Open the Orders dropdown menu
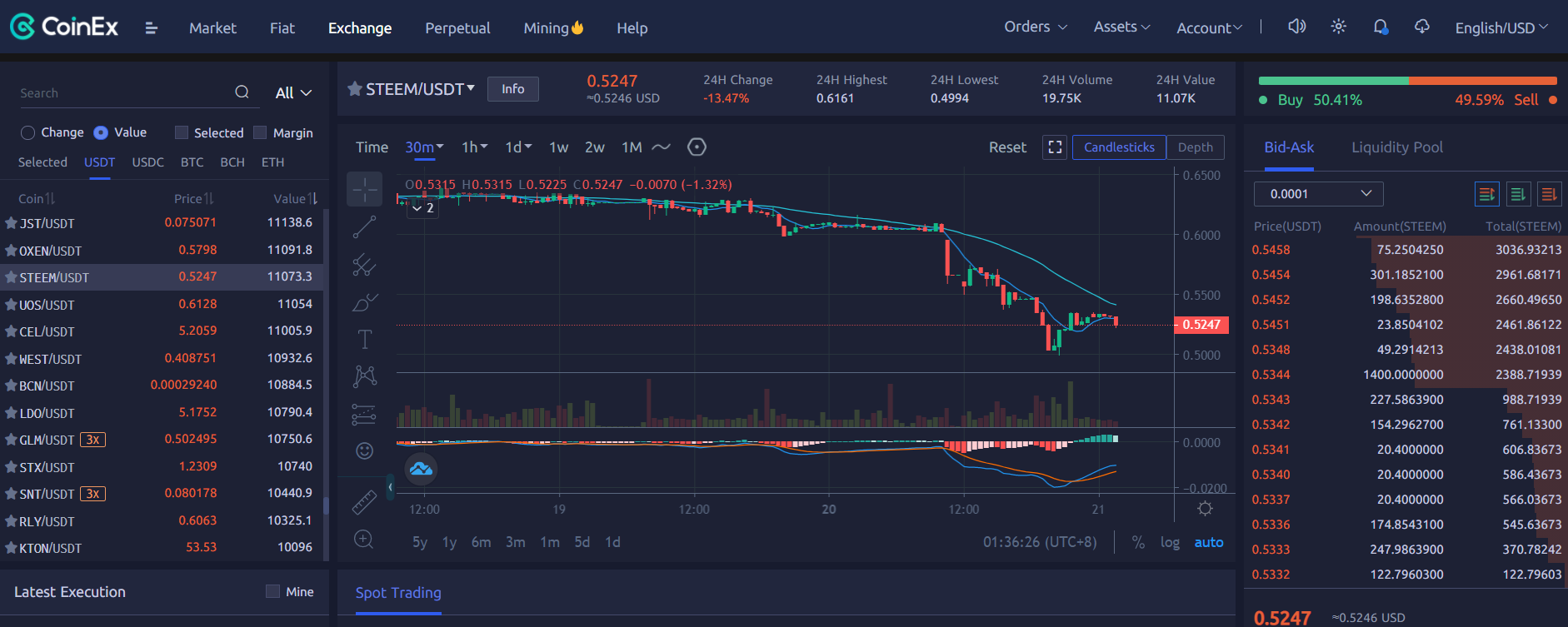Viewport: 1568px width, 627px height. click(1036, 27)
